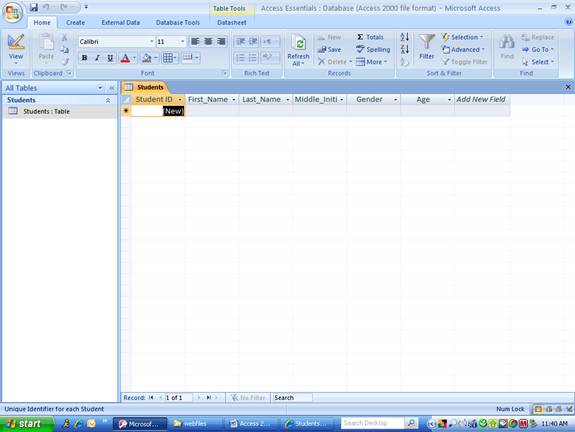Click the Office button logo

tap(13, 13)
